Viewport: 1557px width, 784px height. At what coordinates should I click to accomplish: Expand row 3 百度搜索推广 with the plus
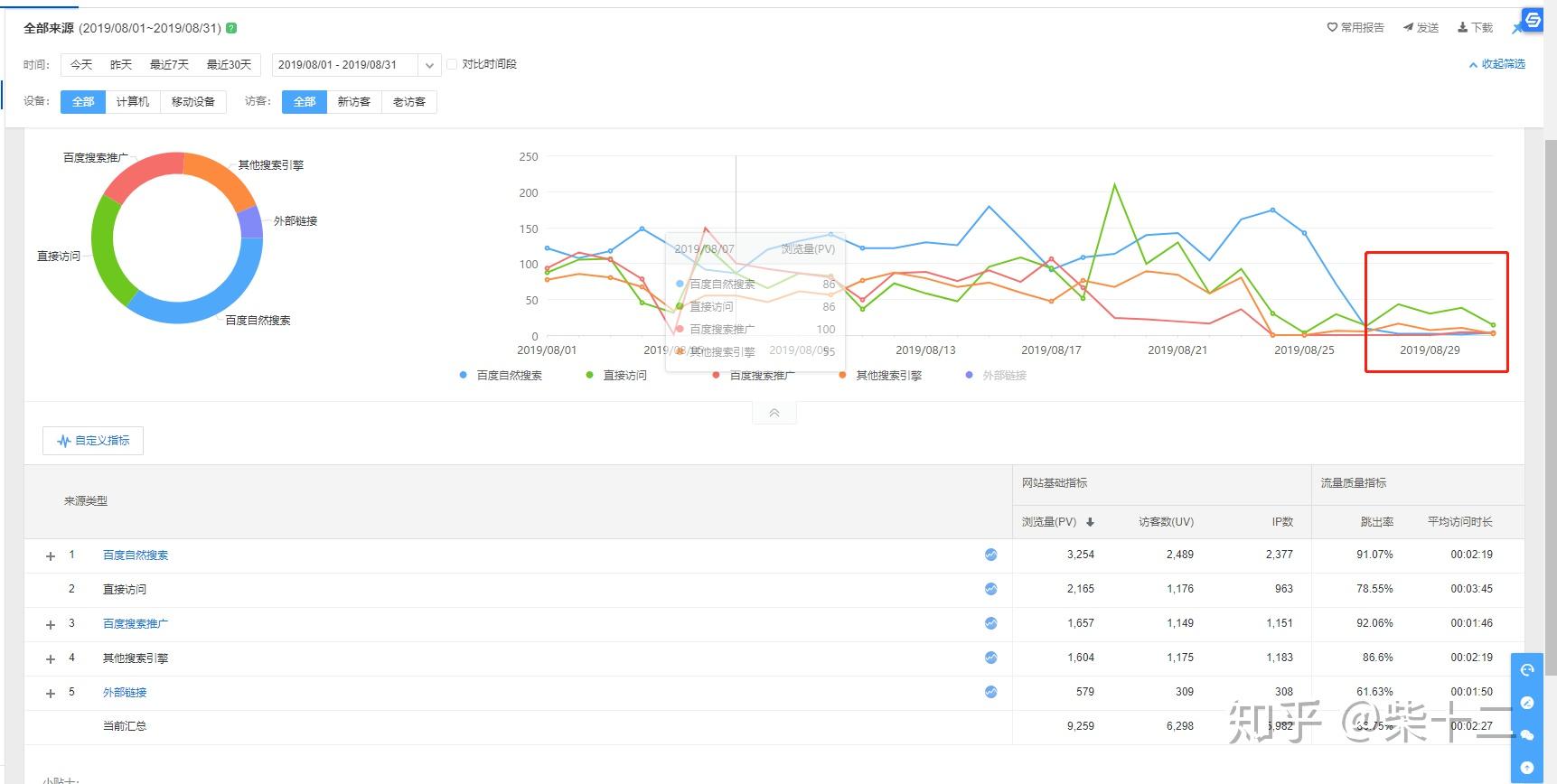51,625
